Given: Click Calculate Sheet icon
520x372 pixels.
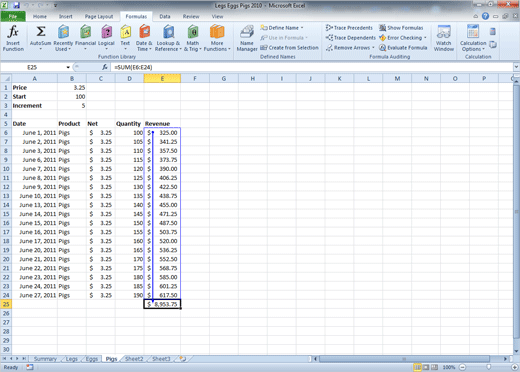Looking at the screenshot, I should point(493,44).
